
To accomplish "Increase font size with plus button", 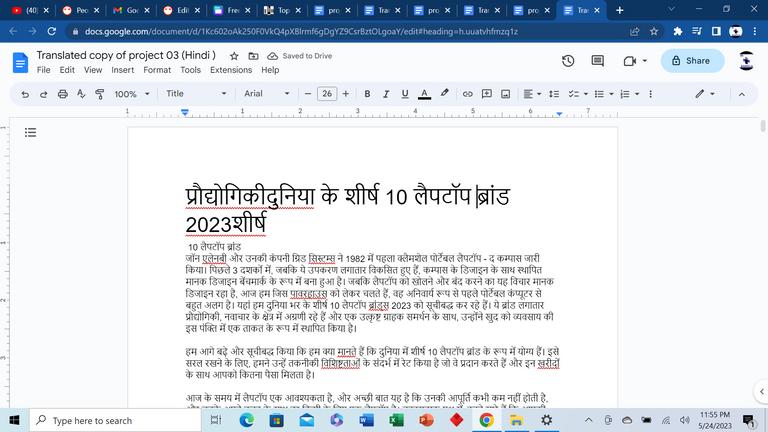I will tap(348, 94).
